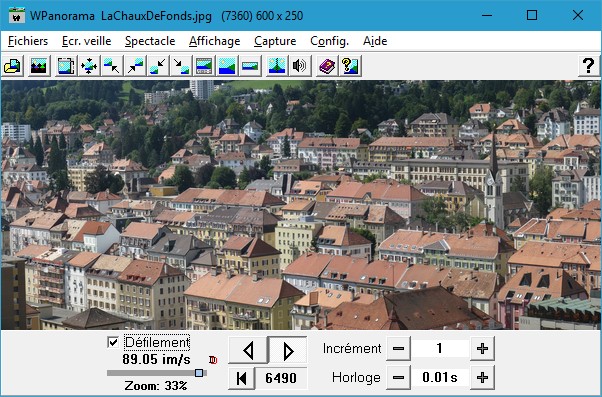The height and width of the screenshot is (397, 602).
Task: Click the WPanorama app icon in title bar
Action: (17, 16)
